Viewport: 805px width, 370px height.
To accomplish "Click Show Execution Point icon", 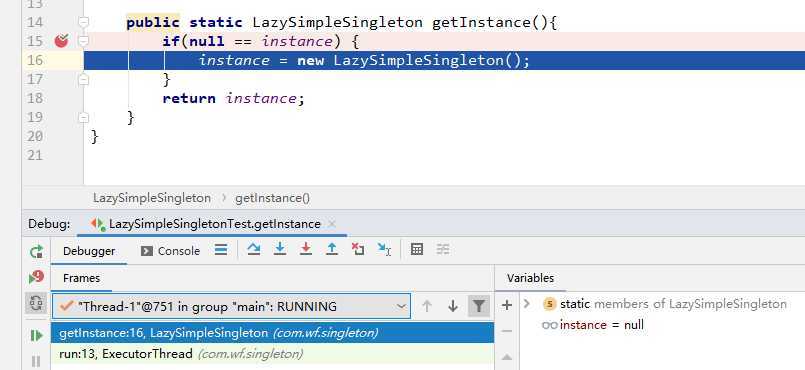I will [221, 250].
